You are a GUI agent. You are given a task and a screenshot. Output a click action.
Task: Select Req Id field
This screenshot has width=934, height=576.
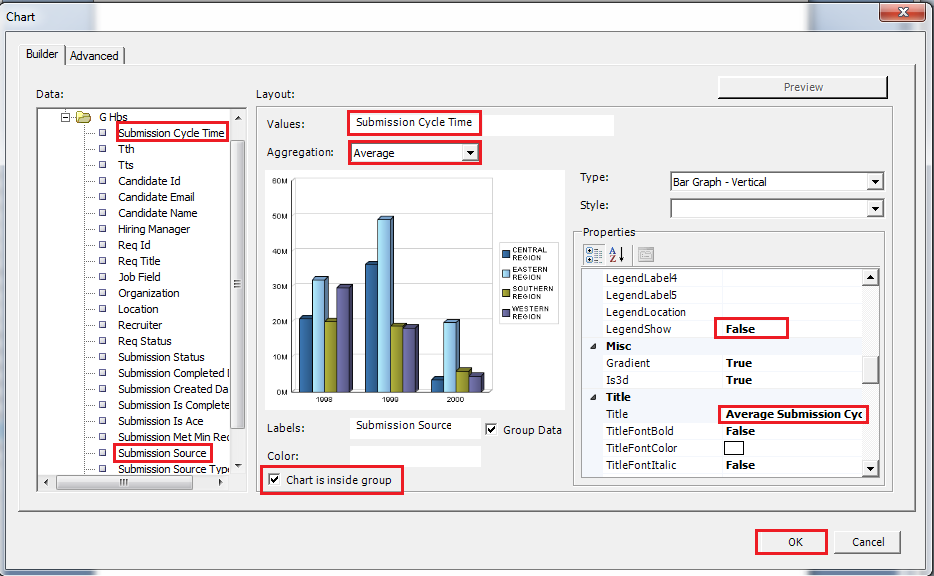coord(134,245)
